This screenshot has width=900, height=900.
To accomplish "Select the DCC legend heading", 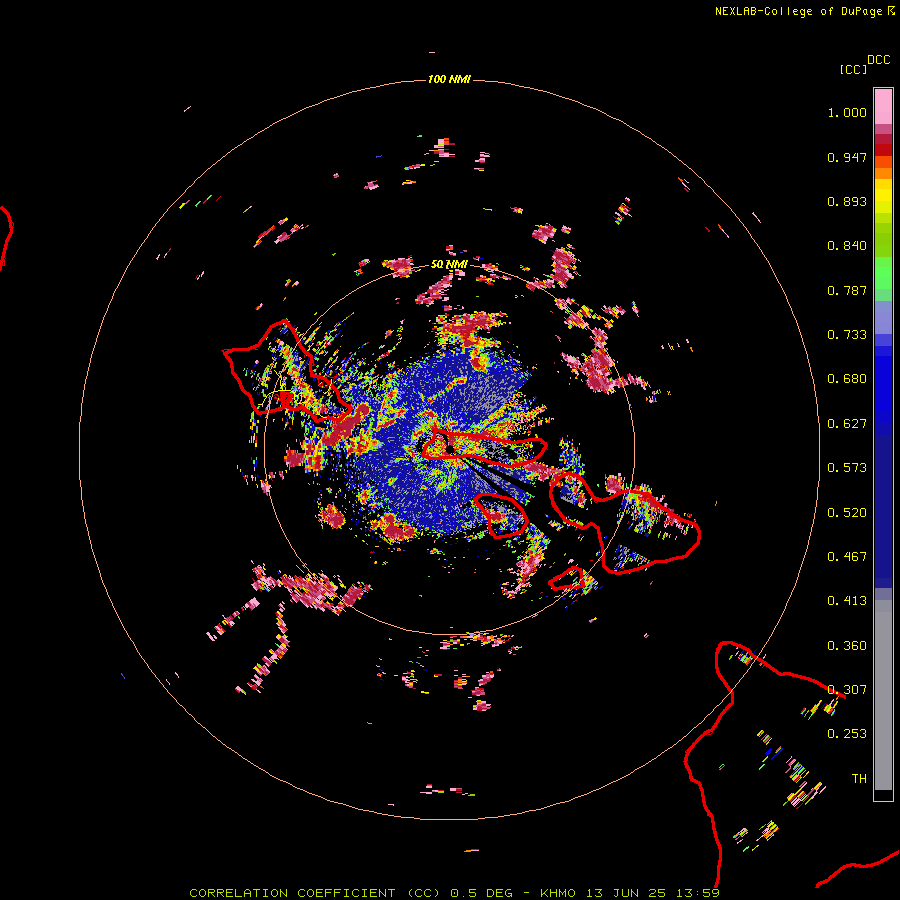I will point(878,60).
